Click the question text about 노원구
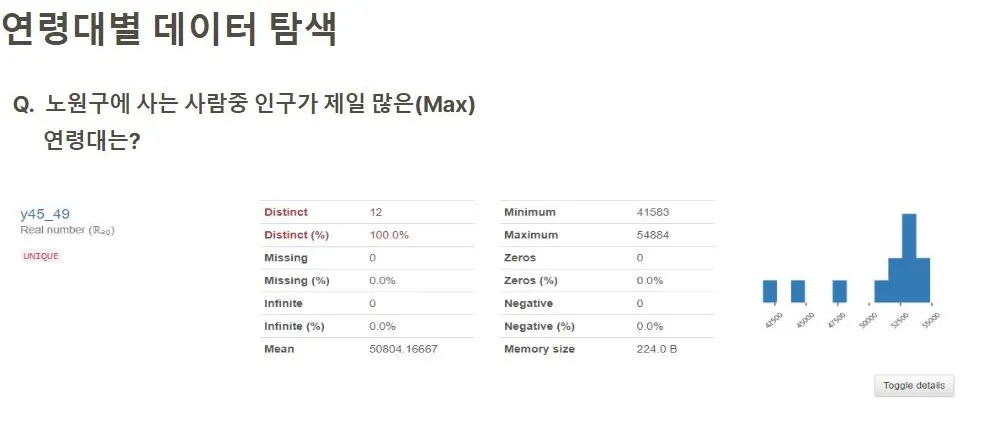Screen dimensions: 990x429 coord(244,123)
